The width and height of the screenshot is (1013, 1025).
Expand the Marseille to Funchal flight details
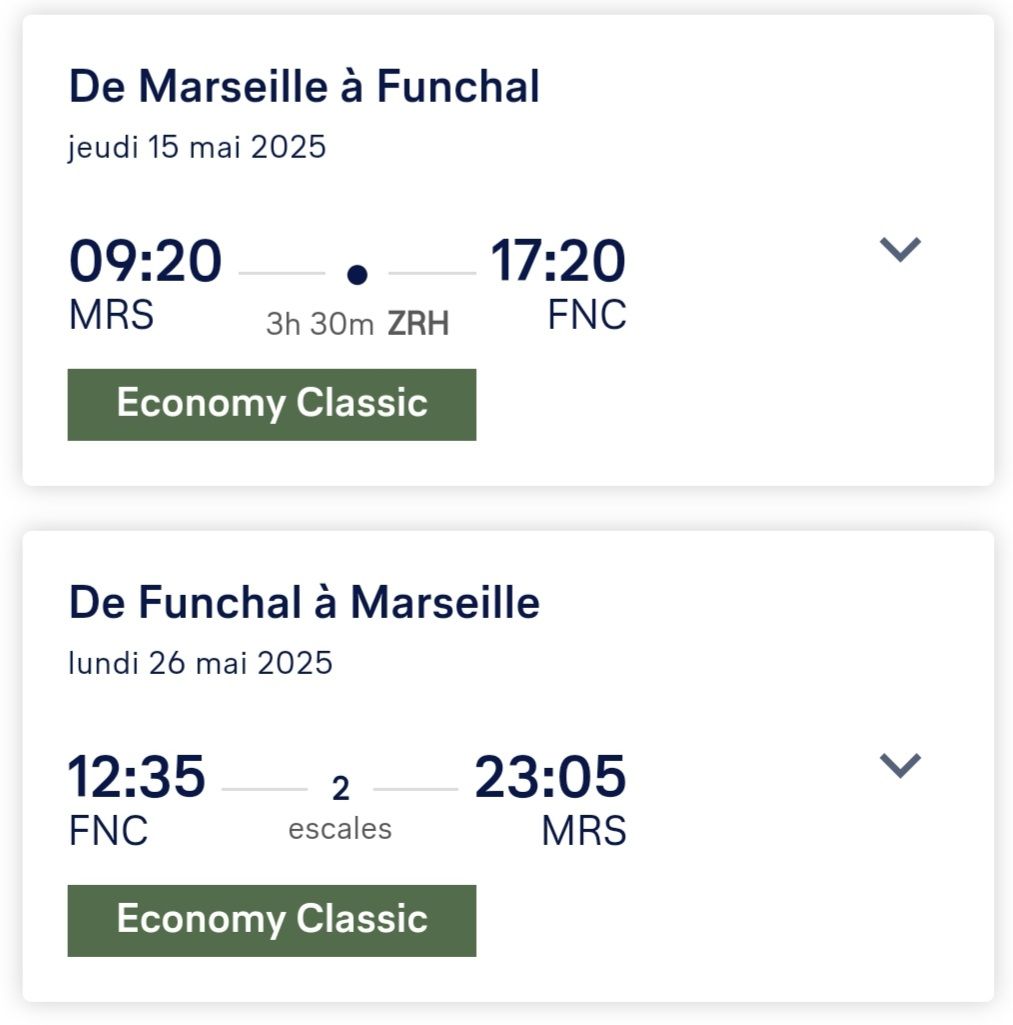pos(899,249)
